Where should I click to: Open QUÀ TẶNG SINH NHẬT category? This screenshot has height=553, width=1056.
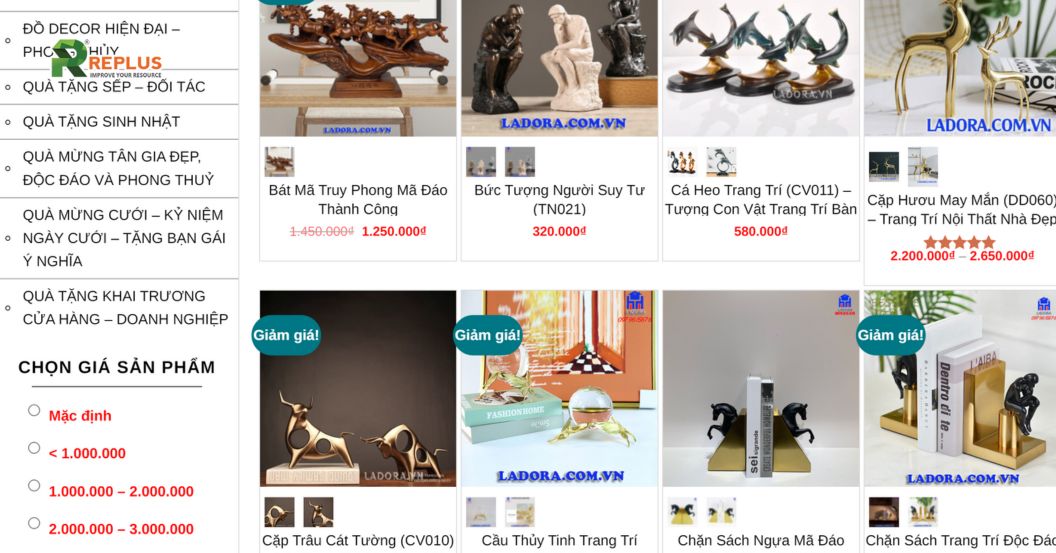(x=101, y=122)
